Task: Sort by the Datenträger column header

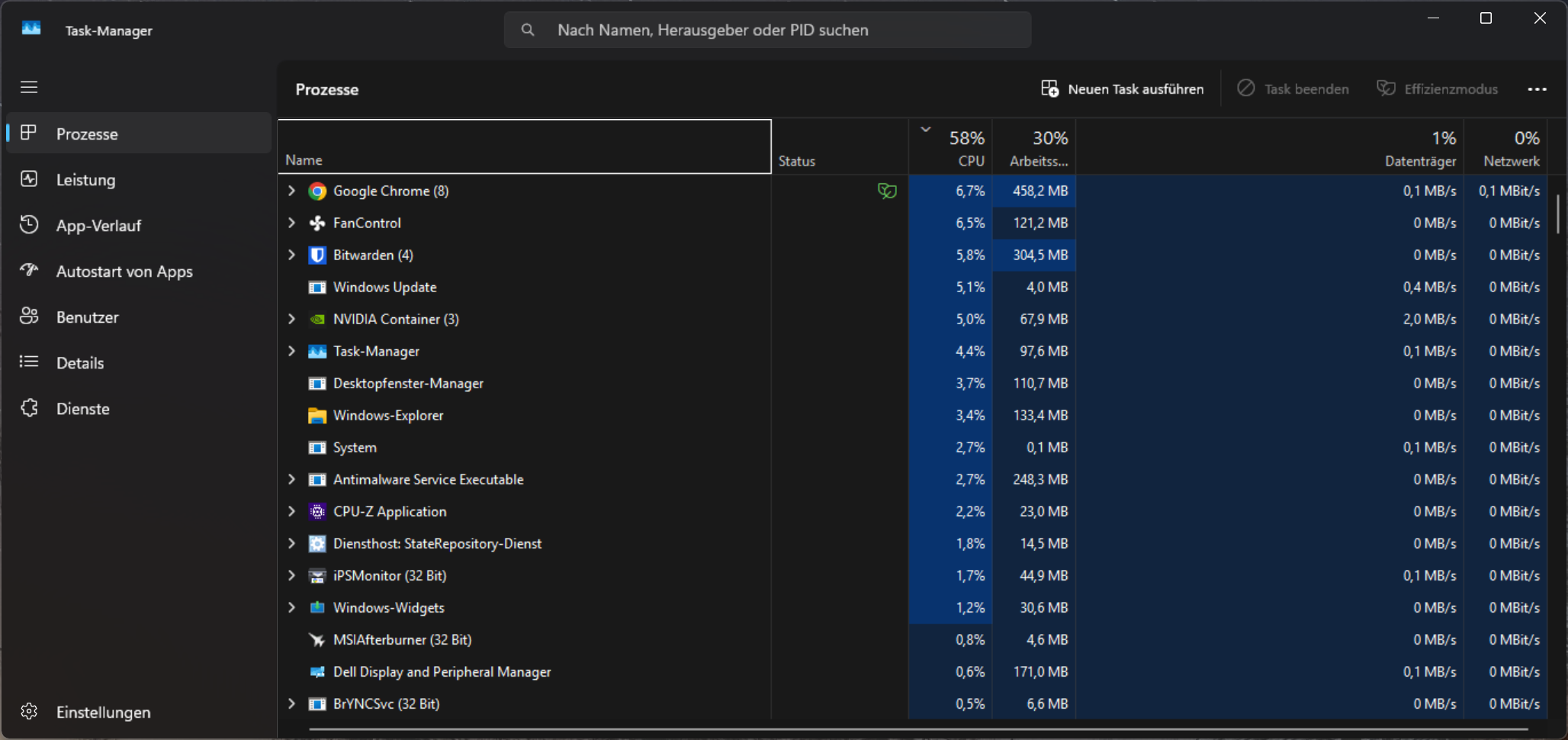Action: coord(1270,146)
